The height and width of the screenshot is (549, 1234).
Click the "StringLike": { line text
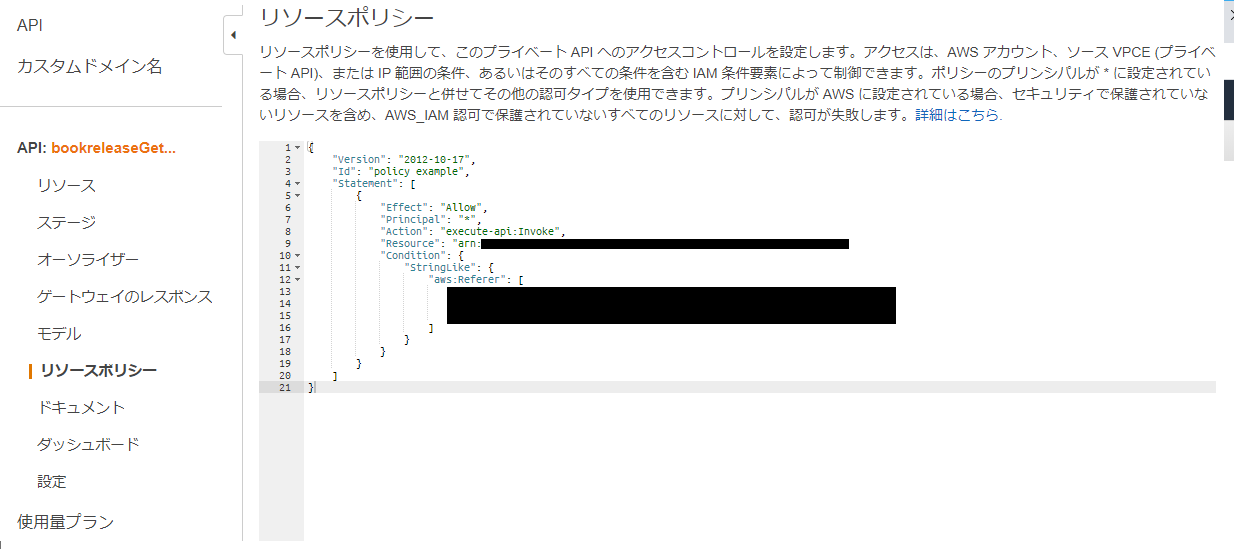point(449,267)
